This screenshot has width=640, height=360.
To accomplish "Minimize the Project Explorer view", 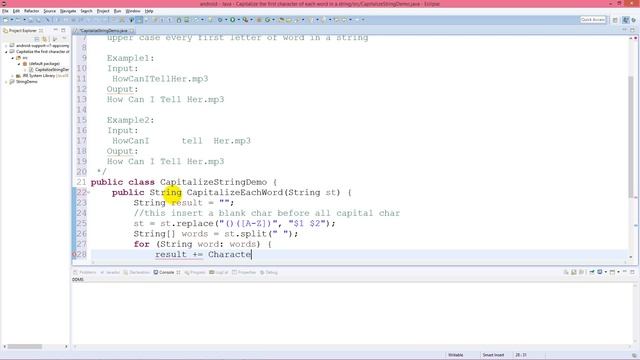I will [x=56, y=30].
